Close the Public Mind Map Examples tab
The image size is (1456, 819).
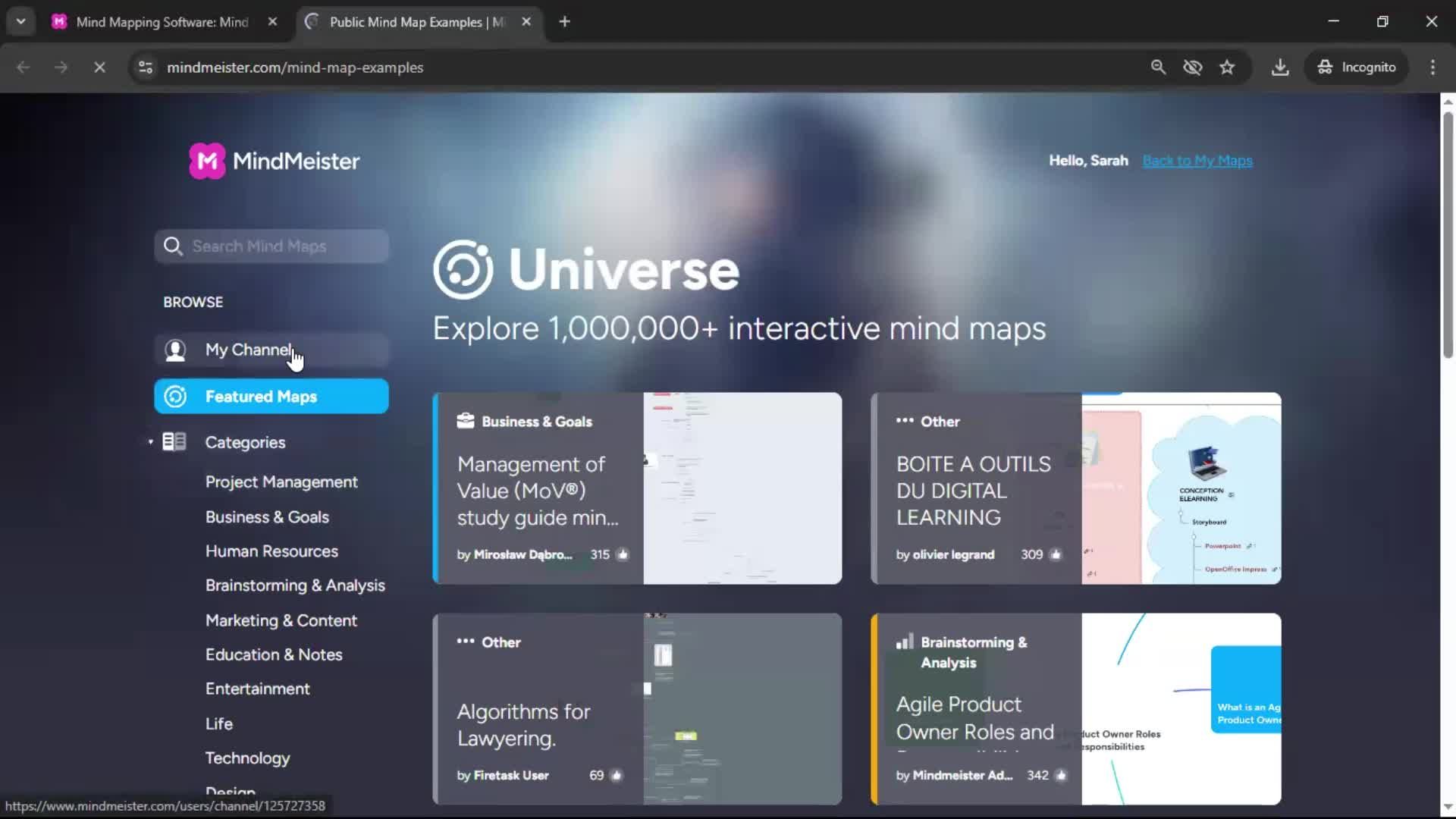coord(526,22)
